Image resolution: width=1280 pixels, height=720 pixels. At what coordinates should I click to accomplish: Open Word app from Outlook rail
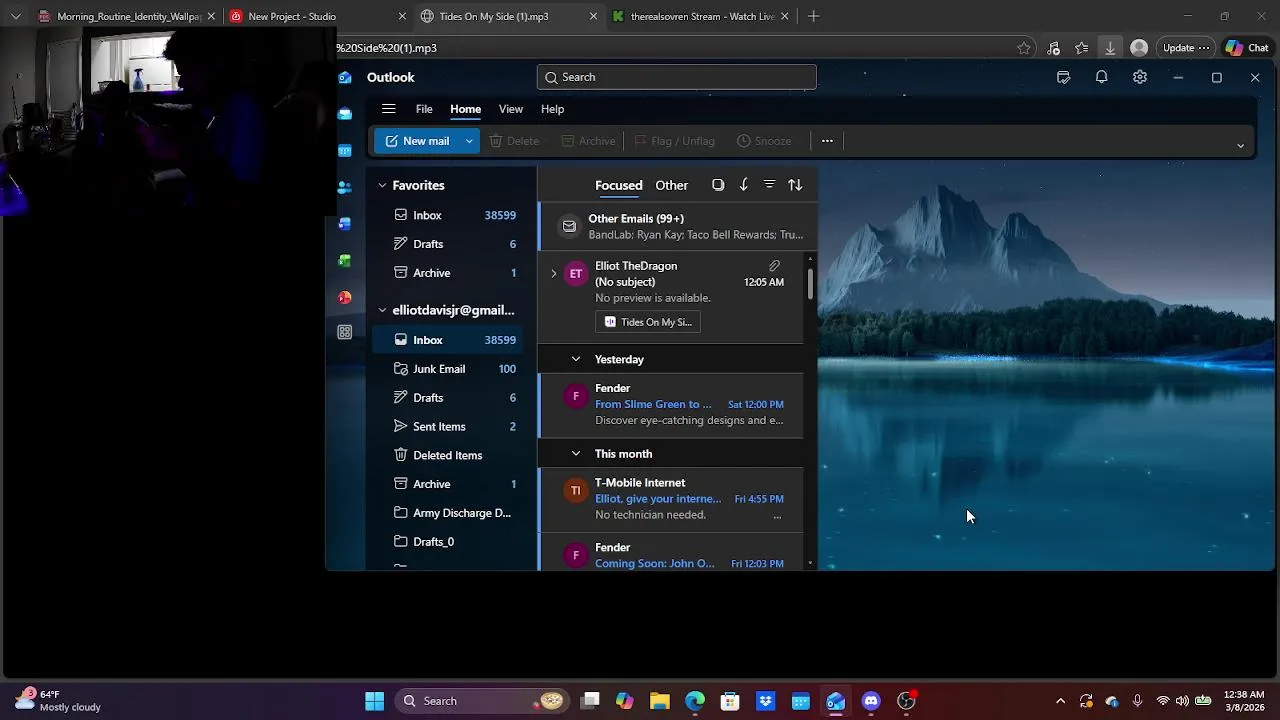tap(345, 224)
